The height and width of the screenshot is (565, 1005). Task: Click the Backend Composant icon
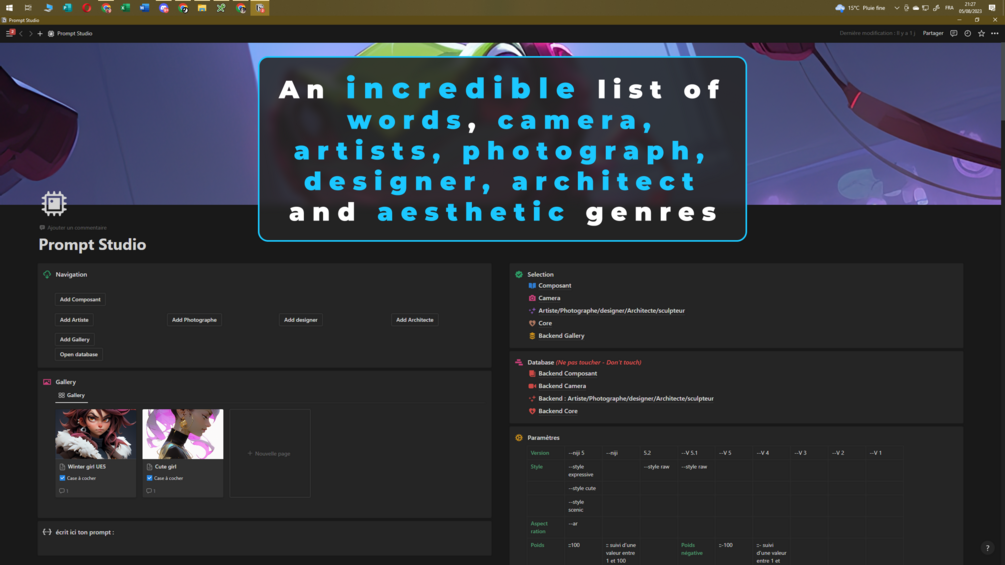click(532, 373)
